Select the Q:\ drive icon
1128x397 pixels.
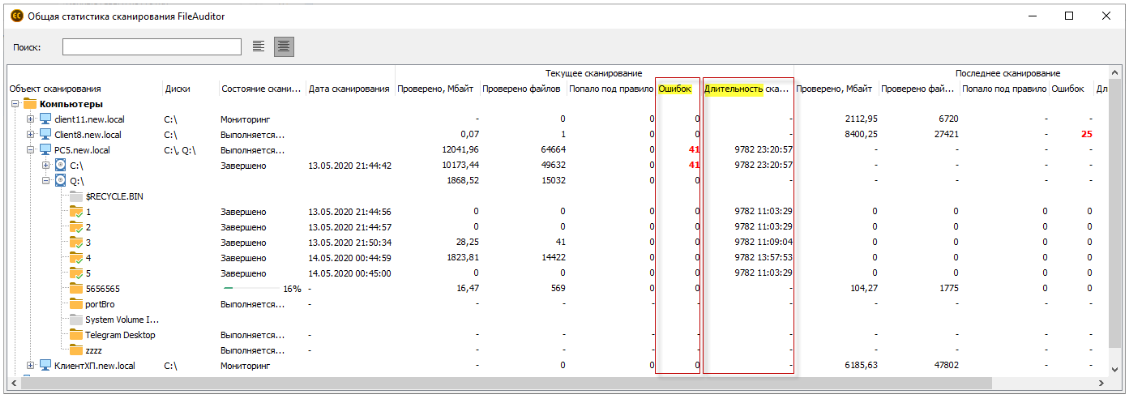(x=61, y=181)
